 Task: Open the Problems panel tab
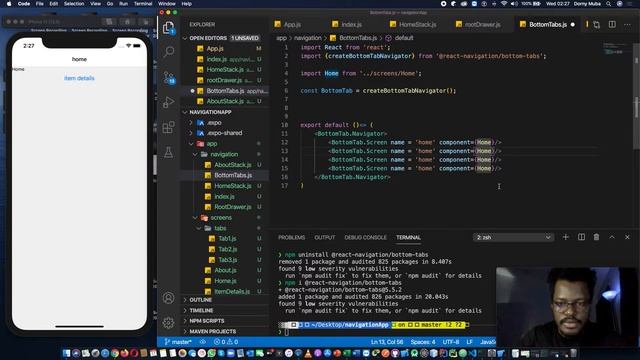click(291, 238)
